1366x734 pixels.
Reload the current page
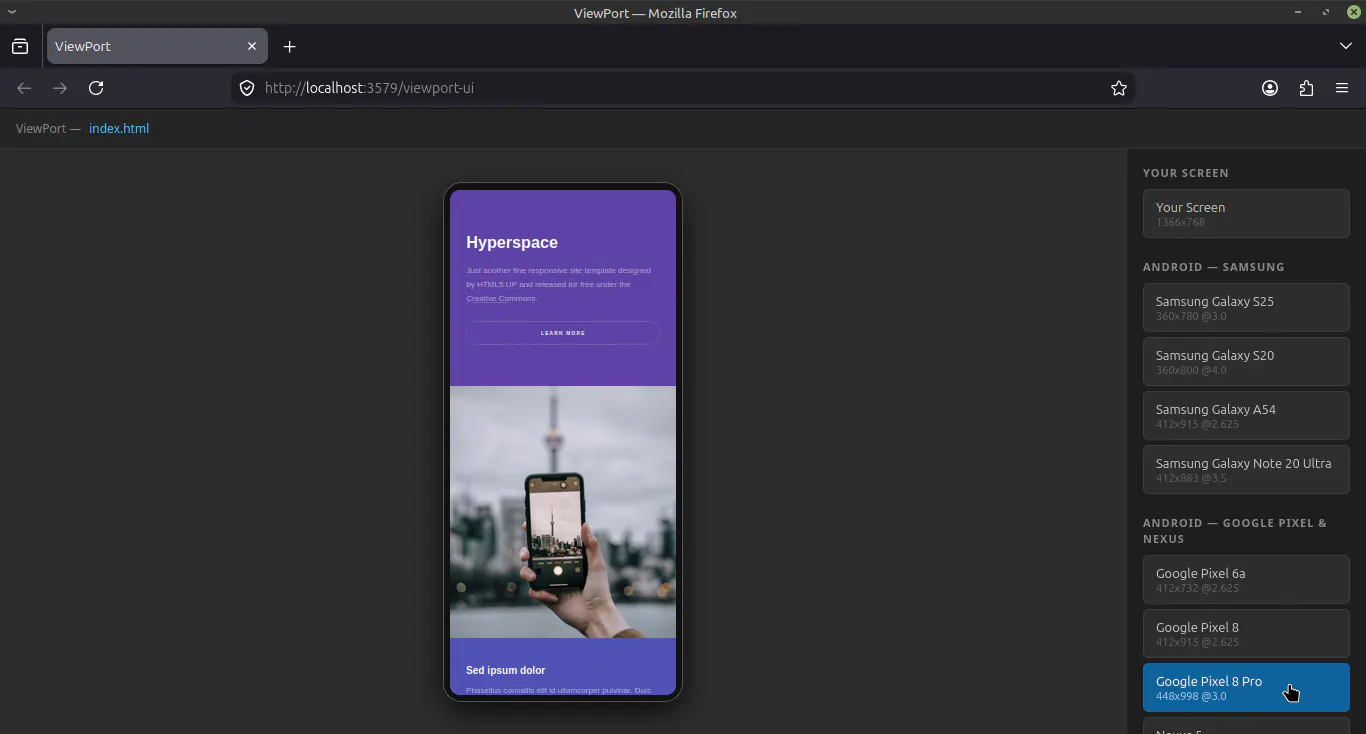coord(96,88)
